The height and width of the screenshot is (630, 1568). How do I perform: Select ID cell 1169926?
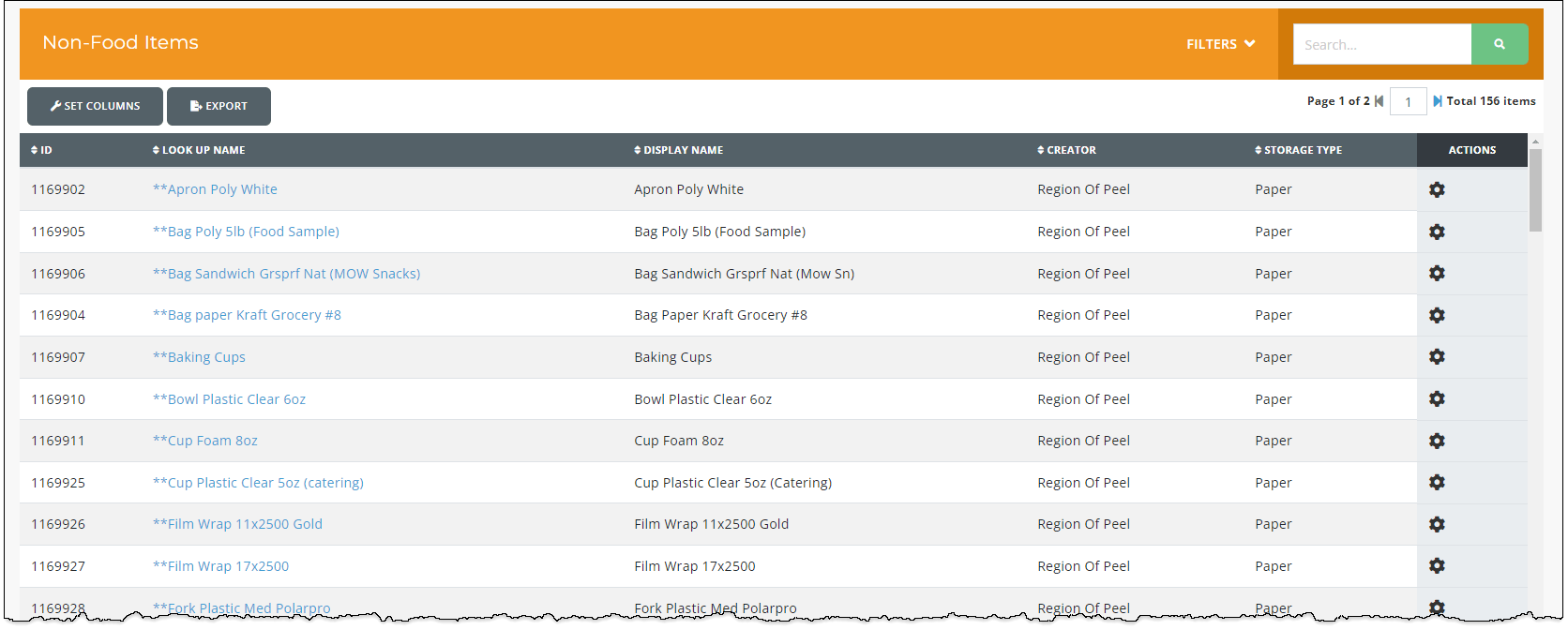tap(58, 524)
